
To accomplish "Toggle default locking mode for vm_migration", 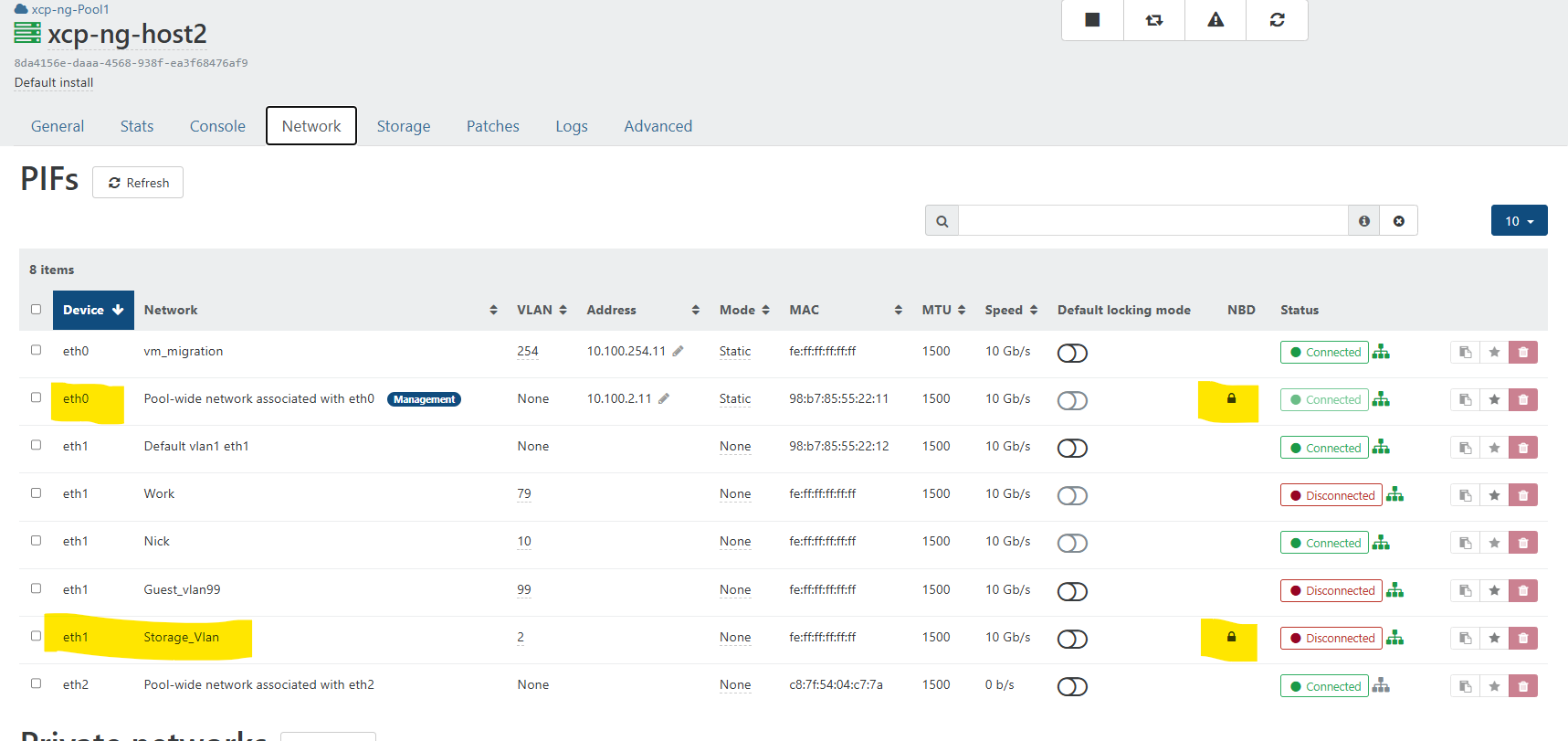I will pyautogui.click(x=1072, y=353).
